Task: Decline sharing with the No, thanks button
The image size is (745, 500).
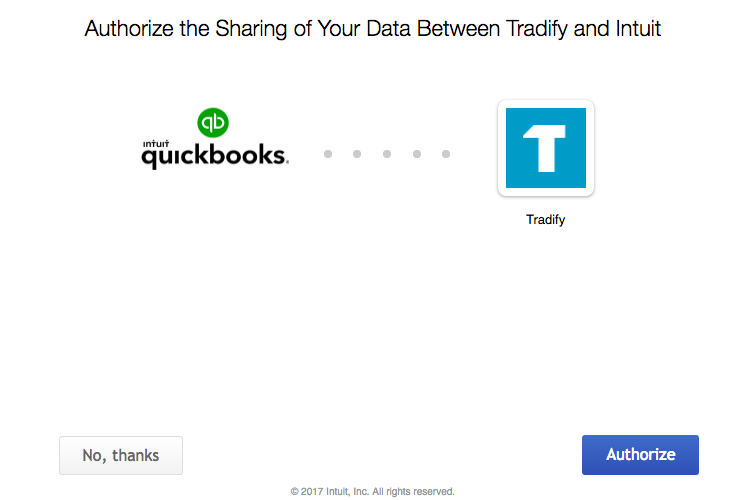Action: [x=121, y=455]
